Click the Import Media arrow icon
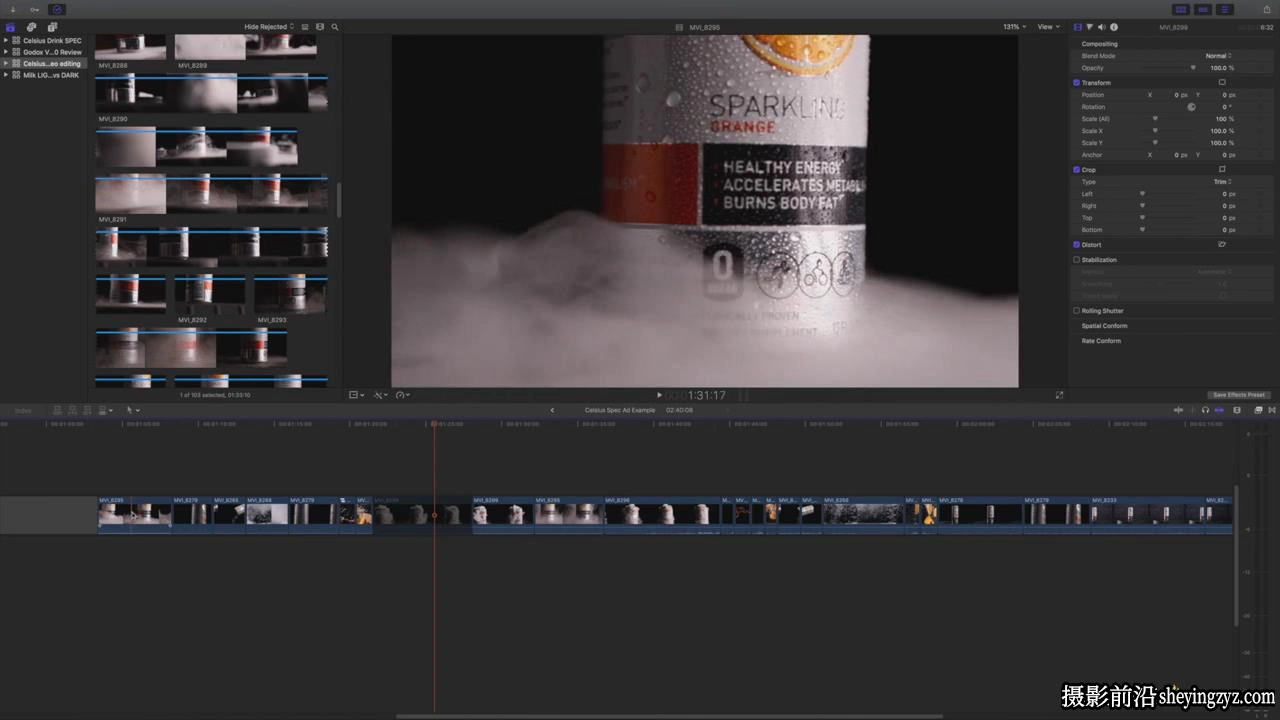 point(12,9)
